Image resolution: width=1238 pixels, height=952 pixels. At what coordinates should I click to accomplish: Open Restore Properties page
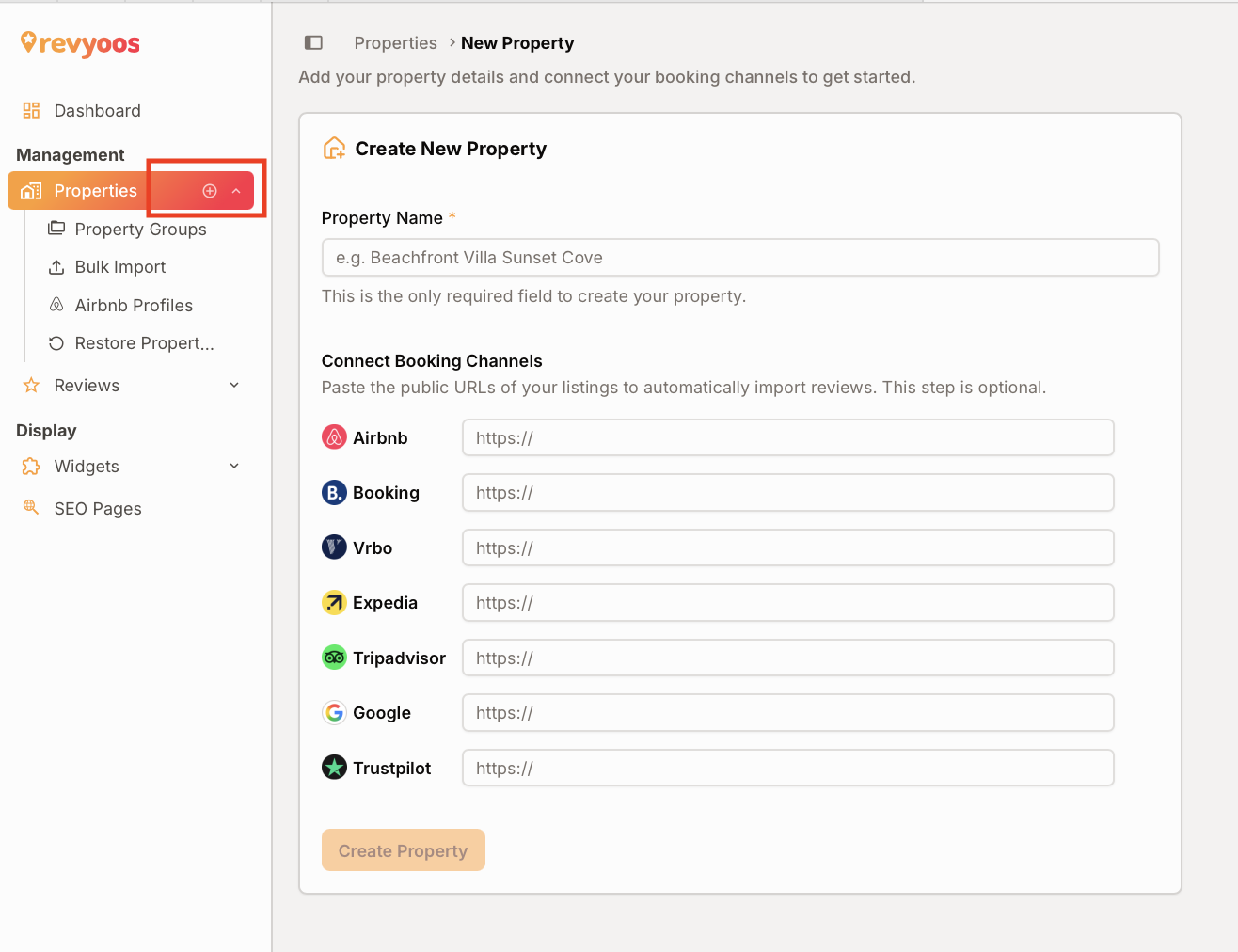pyautogui.click(x=144, y=343)
